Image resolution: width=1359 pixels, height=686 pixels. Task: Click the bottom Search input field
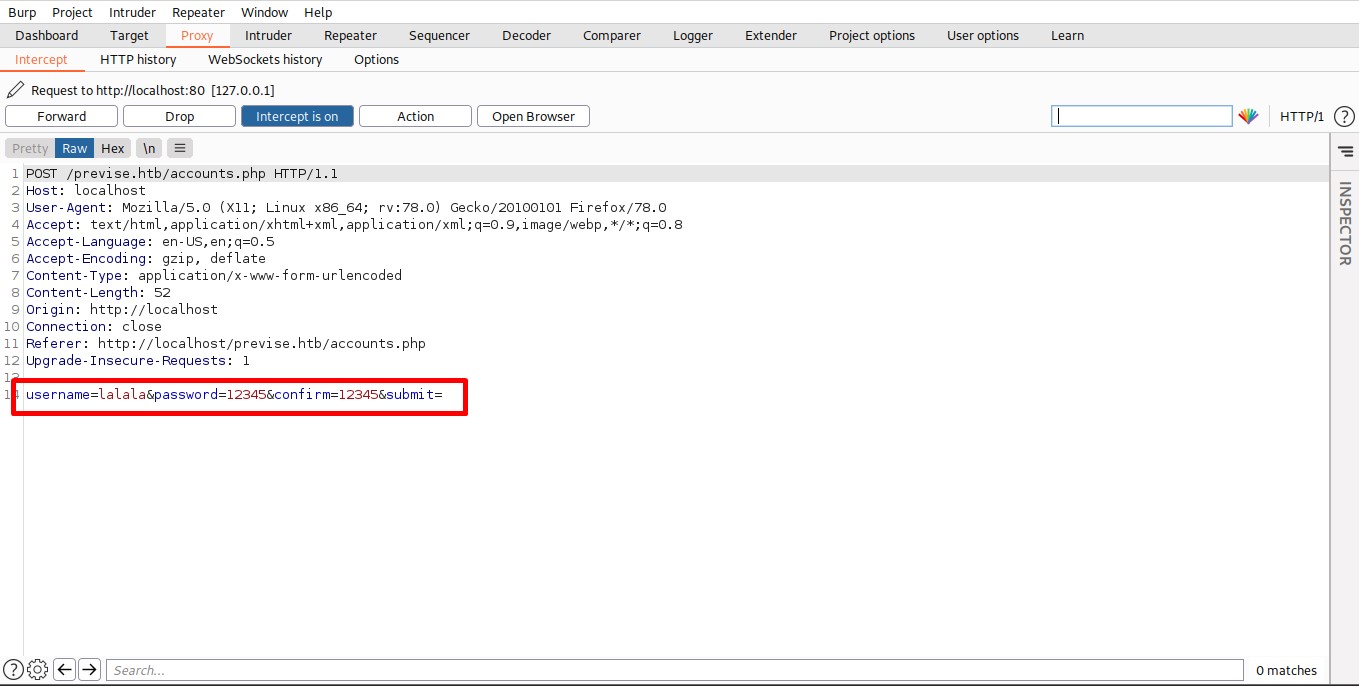675,670
